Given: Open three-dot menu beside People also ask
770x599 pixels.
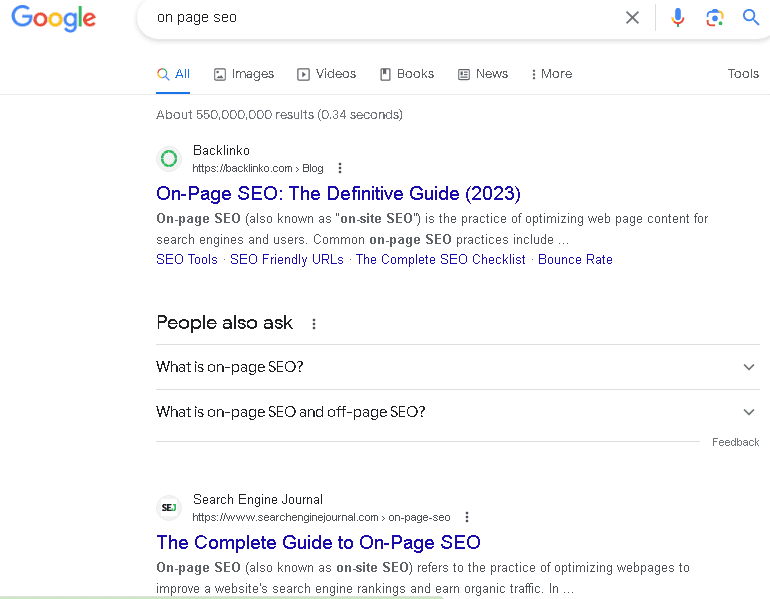Looking at the screenshot, I should coord(314,324).
